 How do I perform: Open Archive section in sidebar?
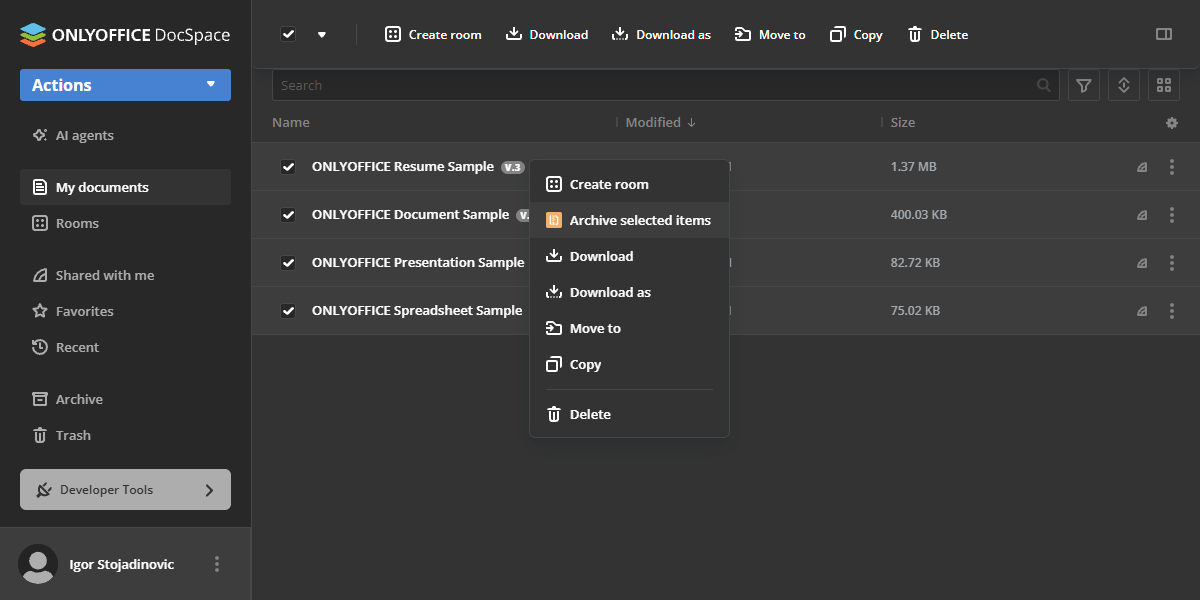[x=125, y=399]
